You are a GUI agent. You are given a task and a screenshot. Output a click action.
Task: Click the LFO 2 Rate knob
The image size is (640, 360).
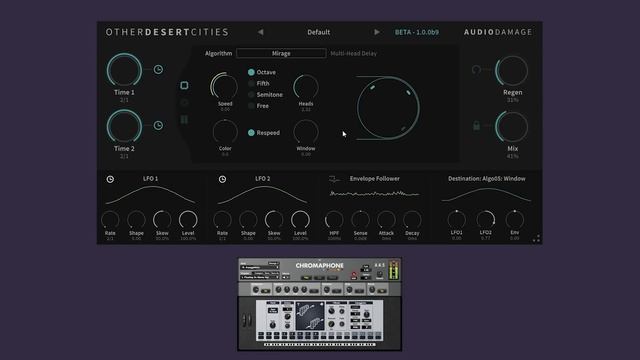[x=222, y=220]
